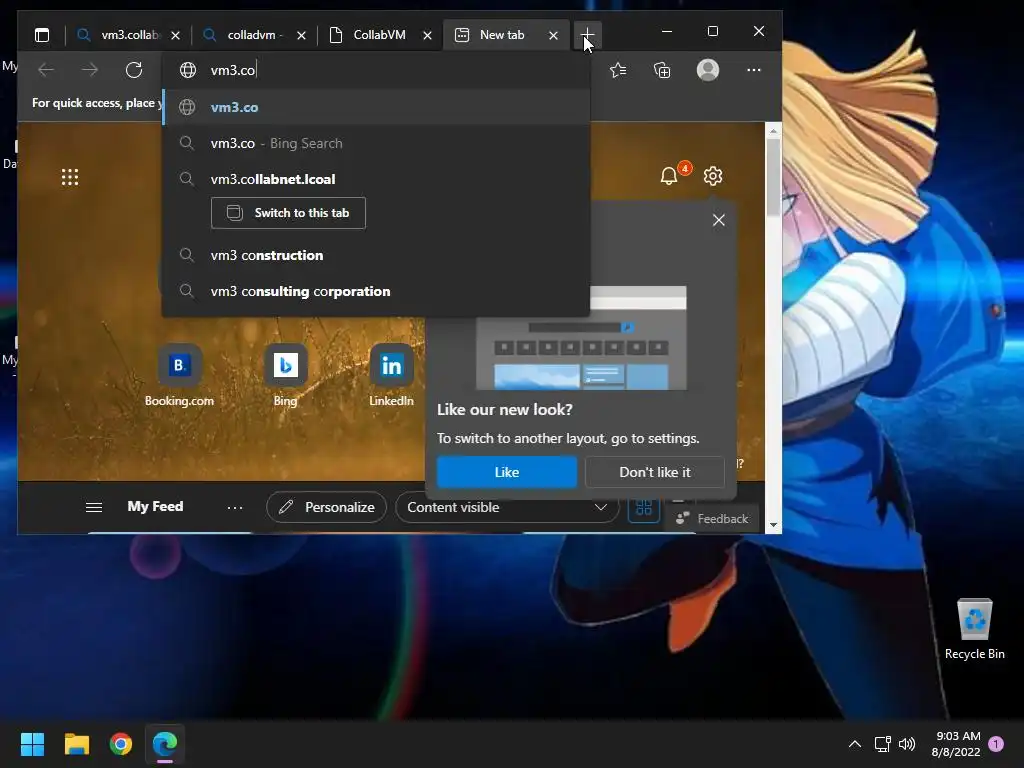Close the CollabVM tab
The width and height of the screenshot is (1024, 768).
click(427, 35)
